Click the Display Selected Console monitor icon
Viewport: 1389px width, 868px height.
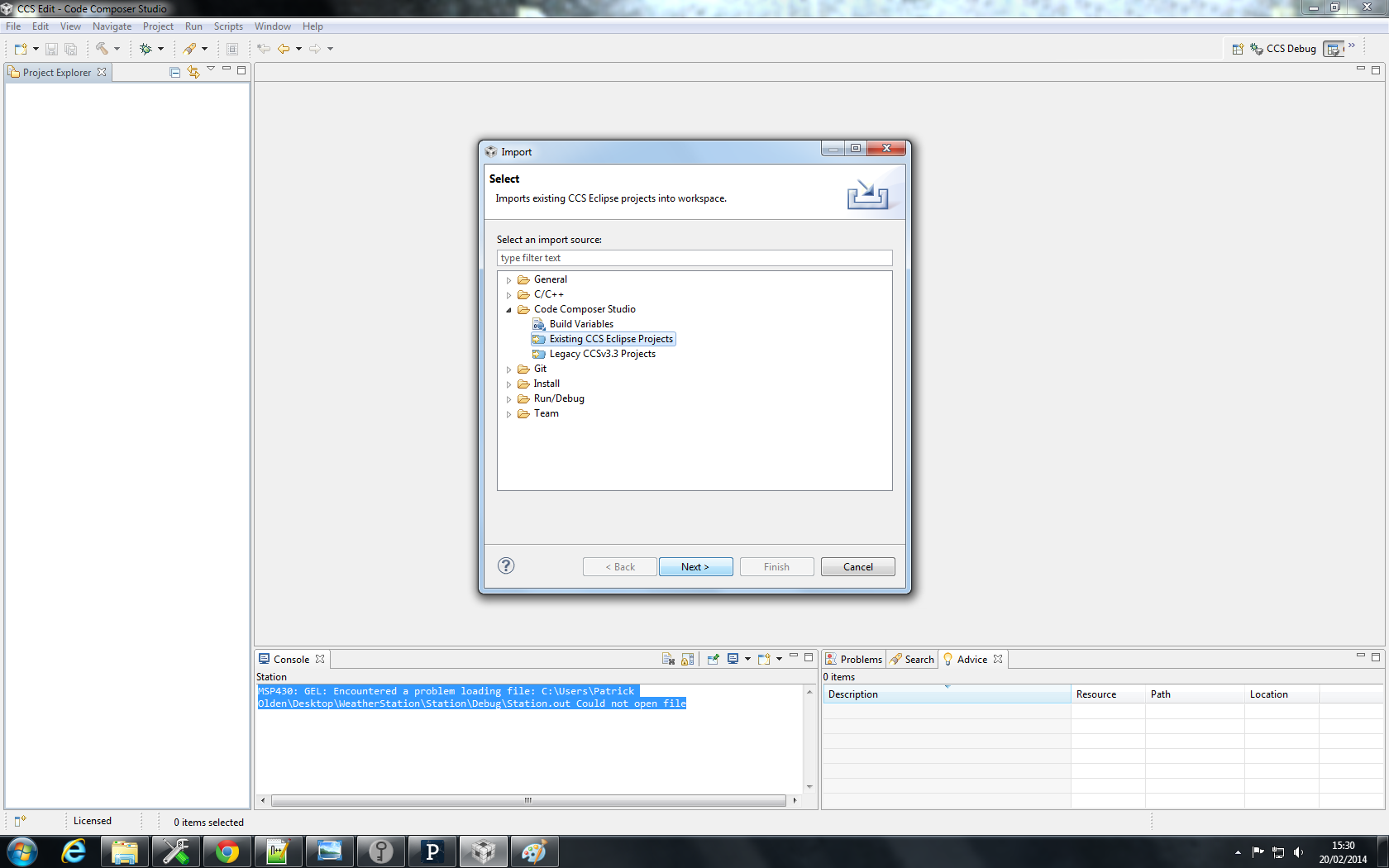tap(733, 659)
